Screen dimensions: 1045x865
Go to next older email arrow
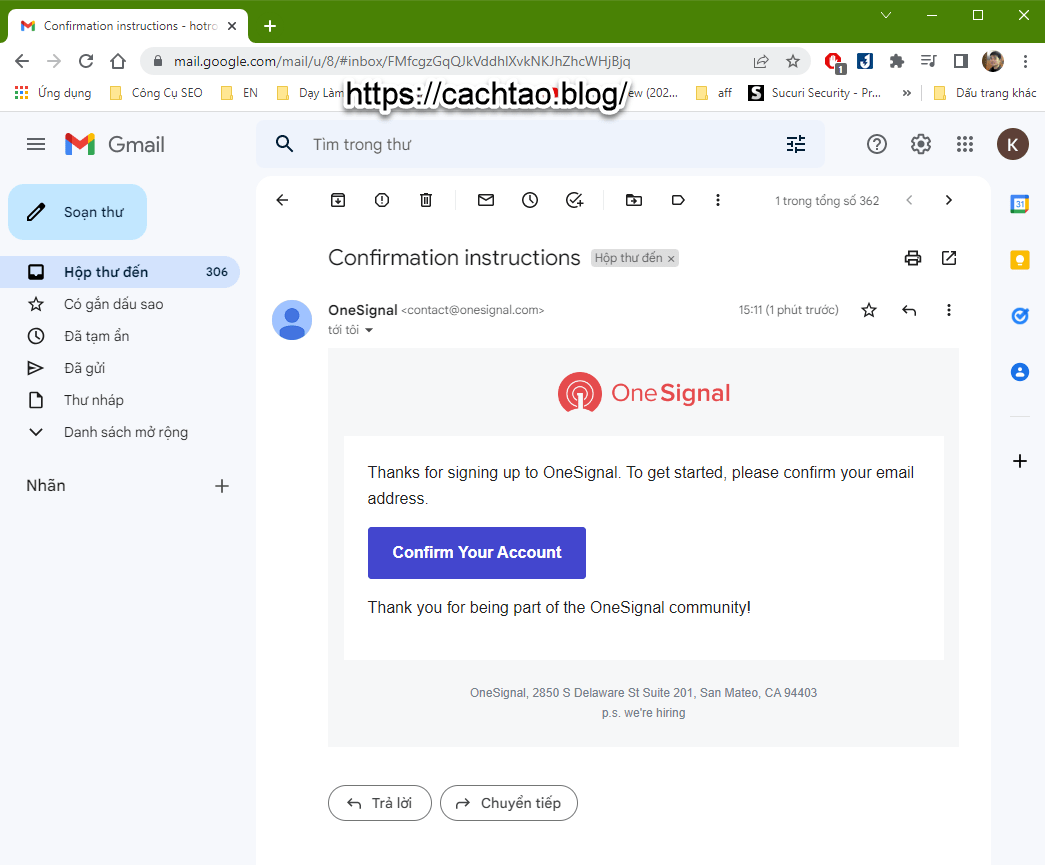click(949, 200)
